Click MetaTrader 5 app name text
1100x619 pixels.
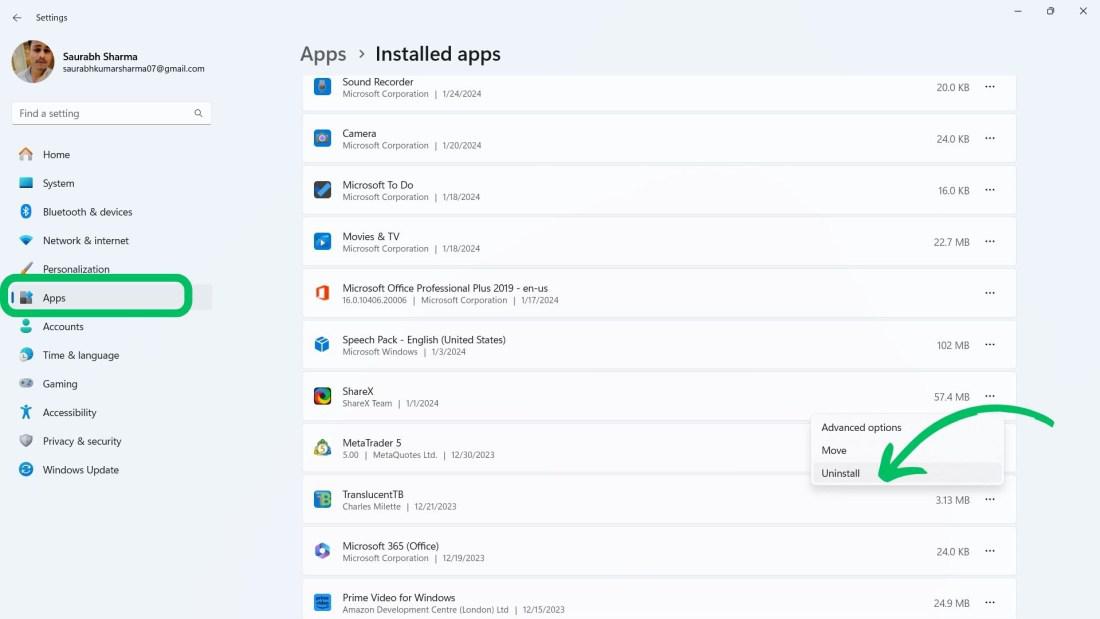click(372, 443)
